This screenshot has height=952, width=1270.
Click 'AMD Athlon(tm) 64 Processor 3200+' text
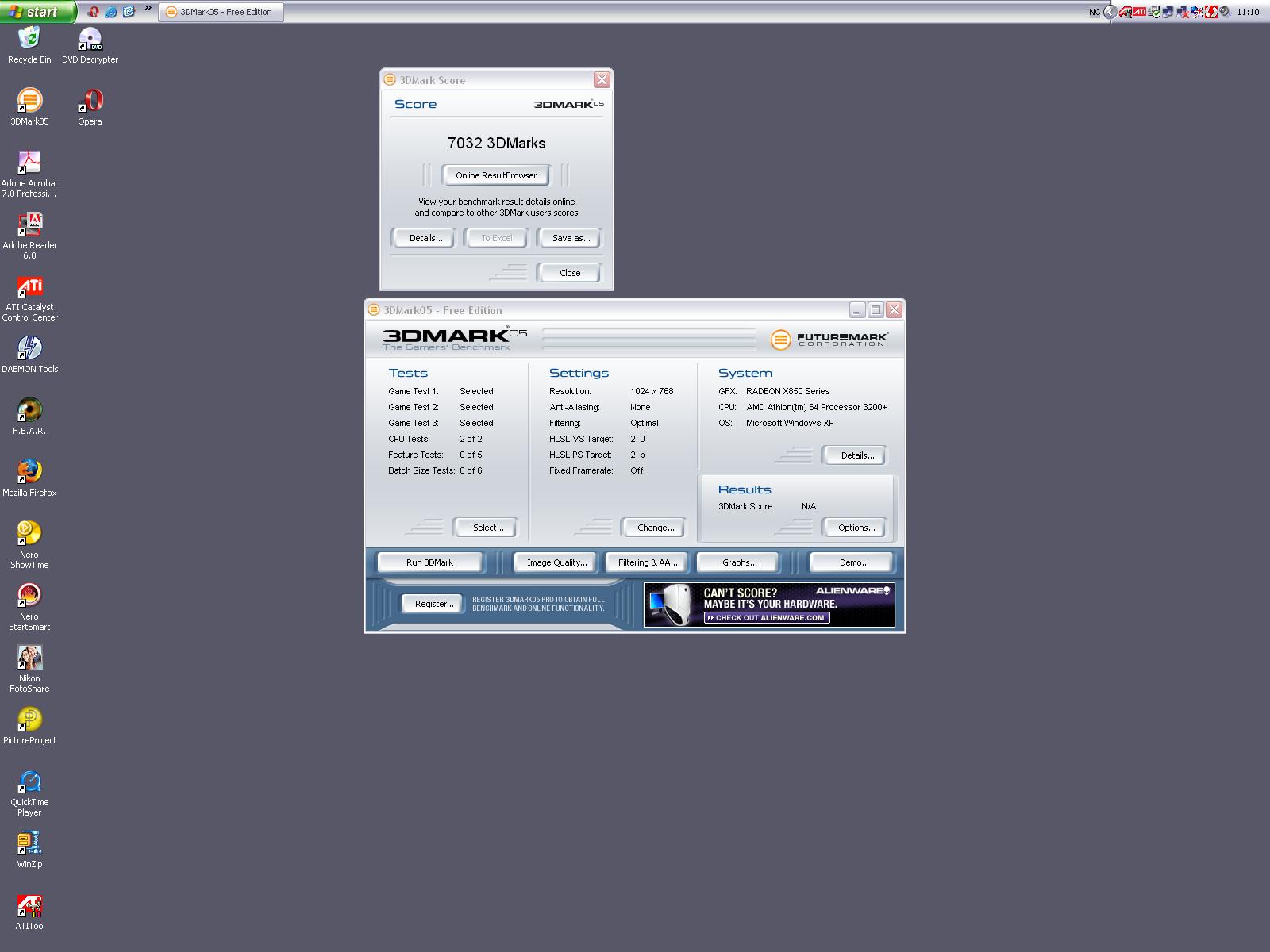816,407
